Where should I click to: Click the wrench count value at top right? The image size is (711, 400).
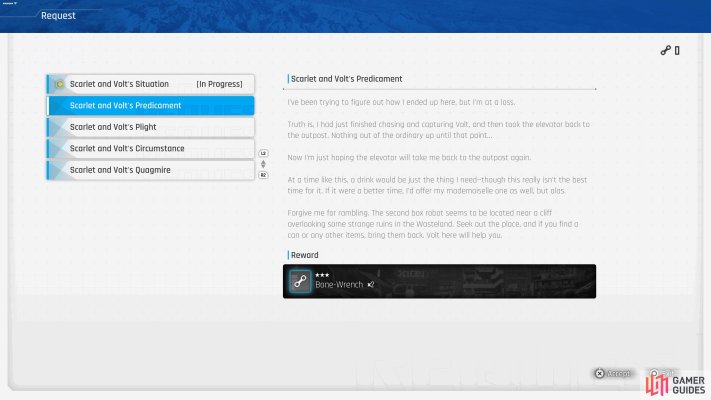(677, 50)
